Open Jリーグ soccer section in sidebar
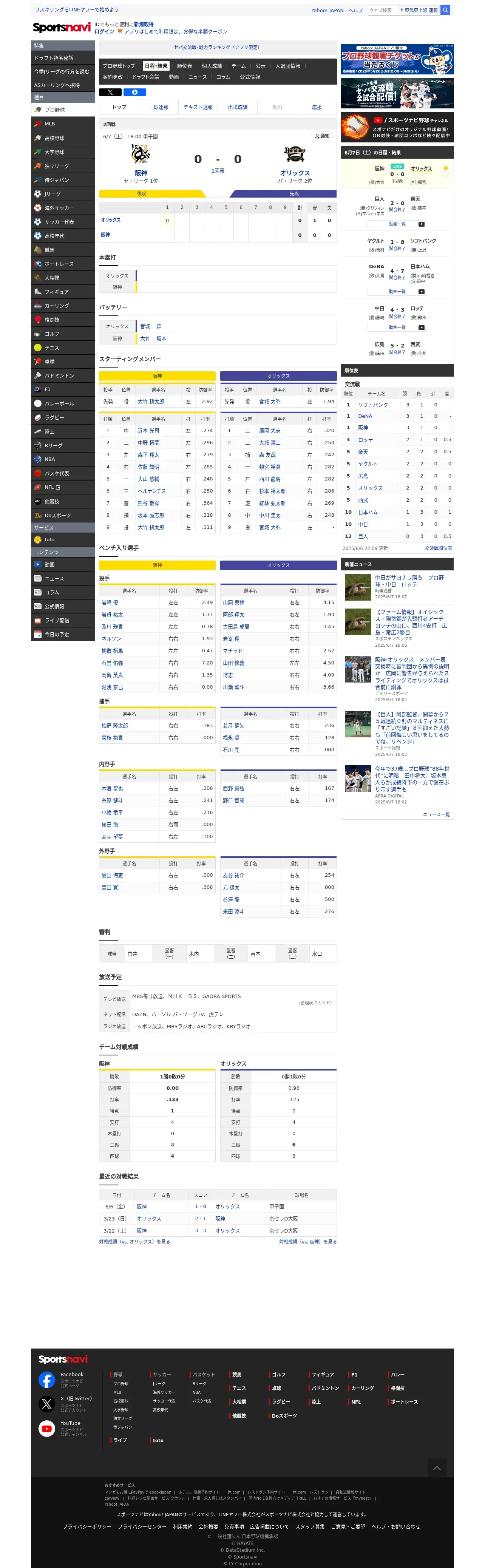 point(63,193)
